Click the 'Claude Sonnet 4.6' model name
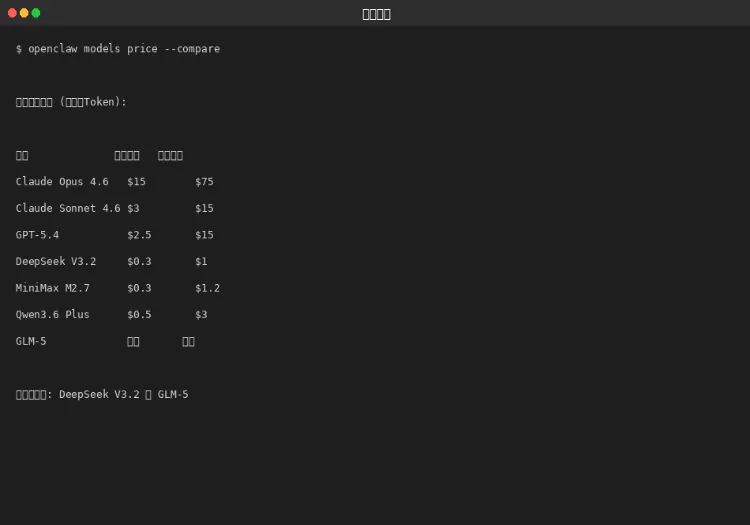Viewport: 750px width, 525px height. point(68,208)
